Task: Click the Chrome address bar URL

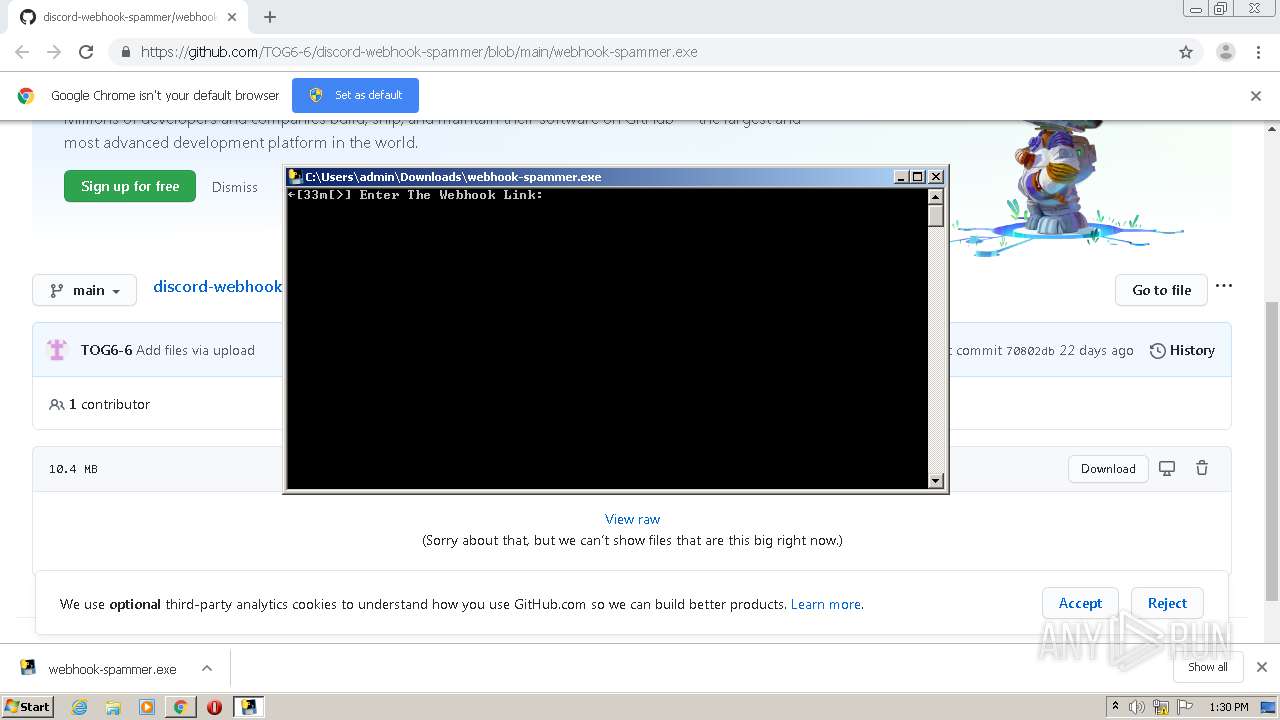Action: [x=419, y=52]
